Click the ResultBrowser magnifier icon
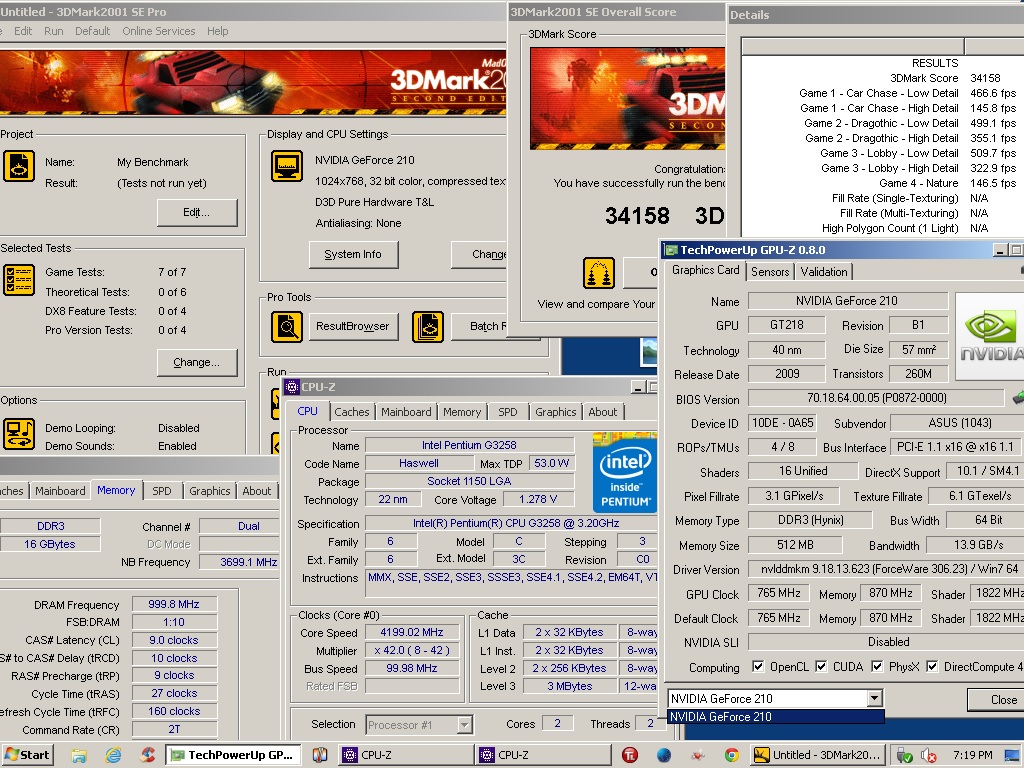The height and width of the screenshot is (768, 1024). click(x=287, y=327)
